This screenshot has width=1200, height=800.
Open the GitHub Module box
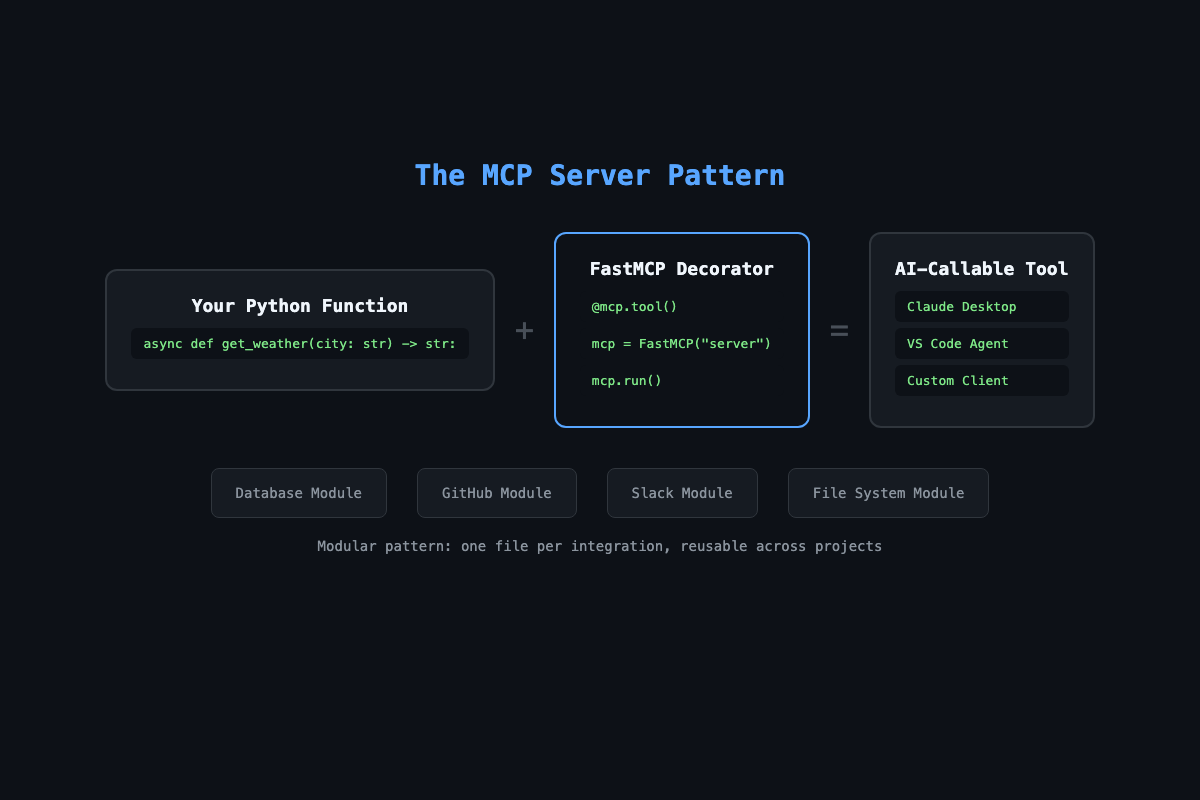pos(497,493)
